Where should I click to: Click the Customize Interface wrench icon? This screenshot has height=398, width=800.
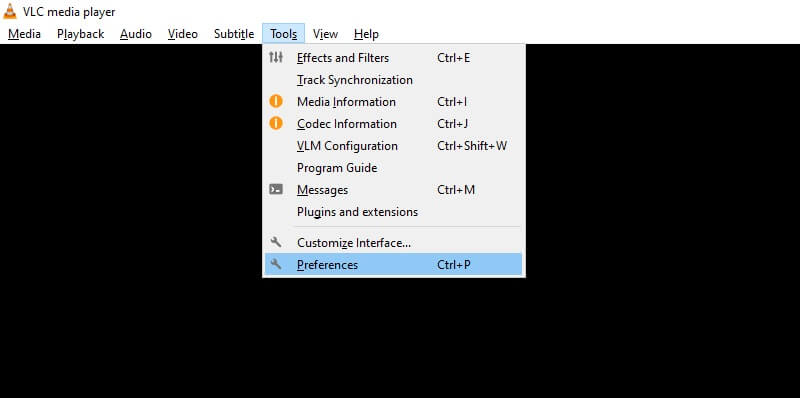276,242
